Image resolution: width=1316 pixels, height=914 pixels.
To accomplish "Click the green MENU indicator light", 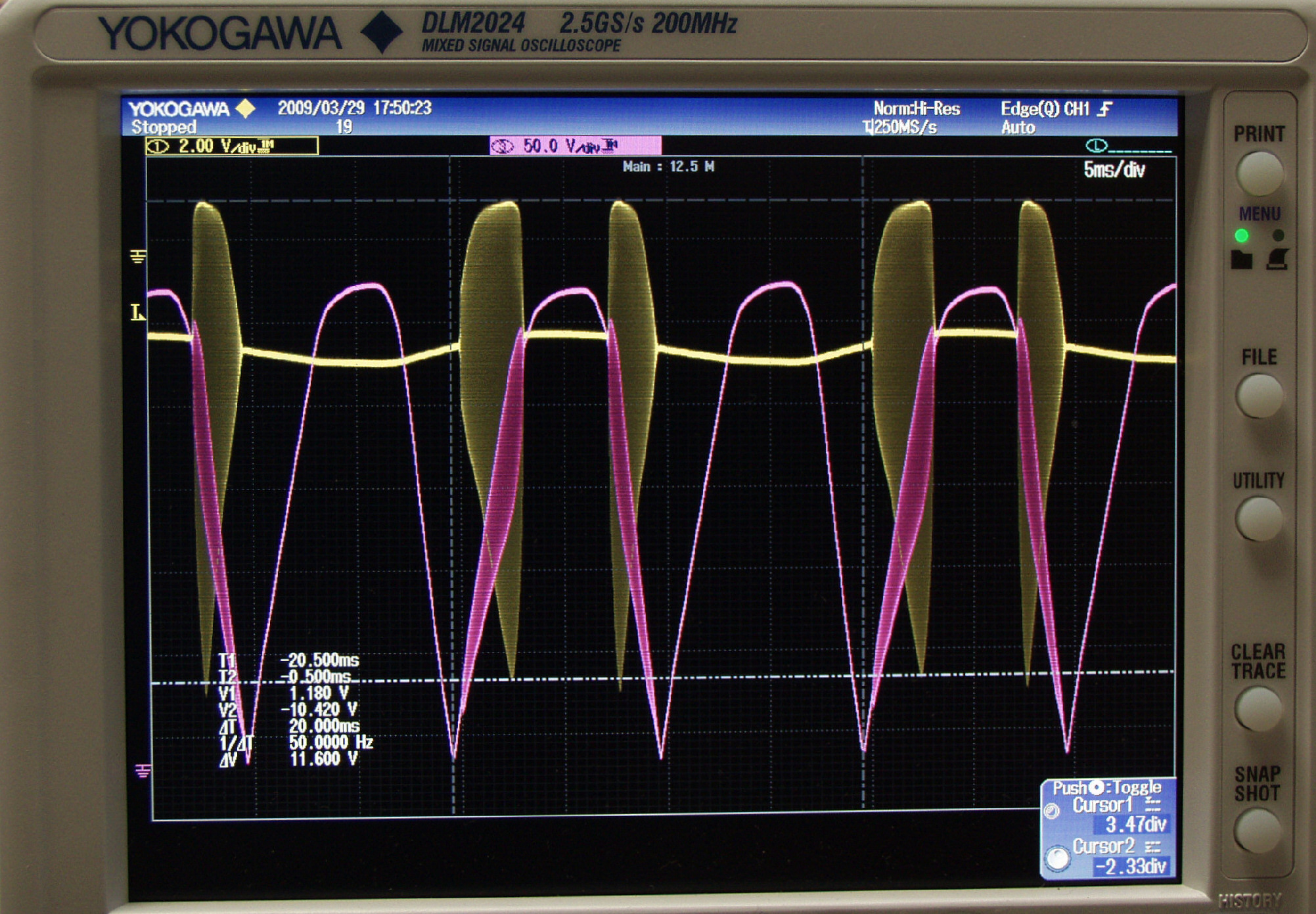I will (1241, 235).
